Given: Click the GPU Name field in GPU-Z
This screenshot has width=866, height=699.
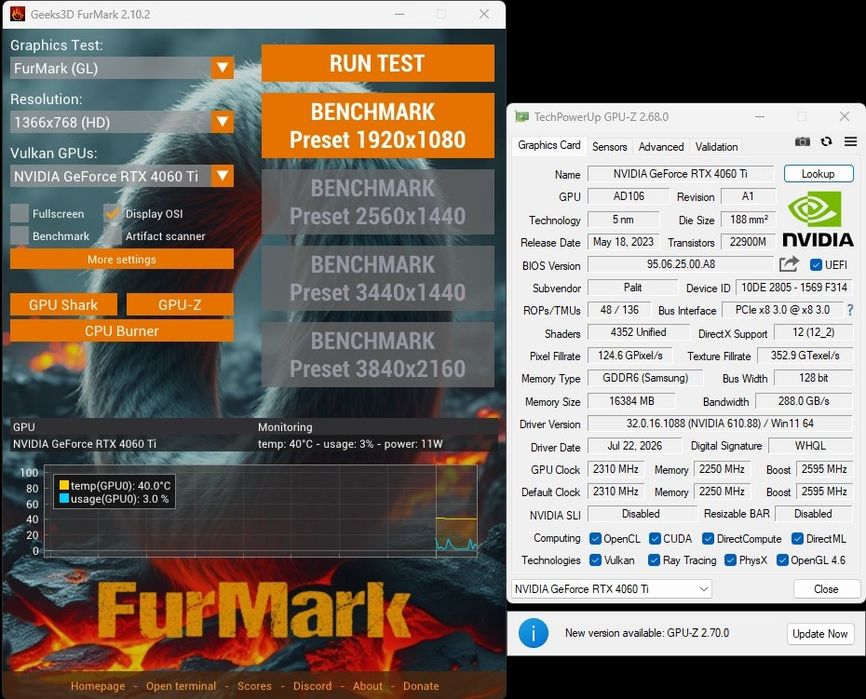Looking at the screenshot, I should (680, 174).
